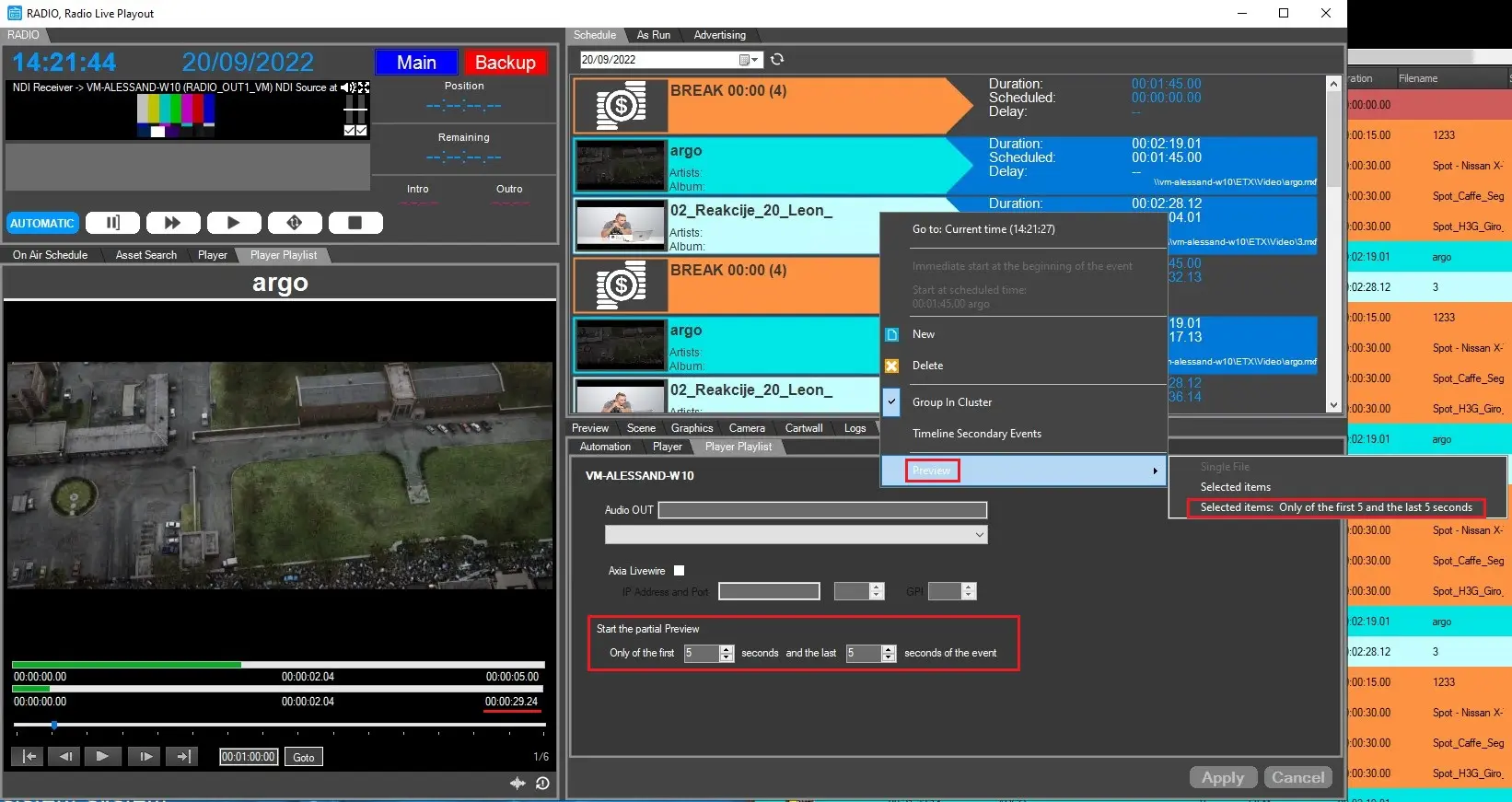Open the waveform view icon

[518, 783]
